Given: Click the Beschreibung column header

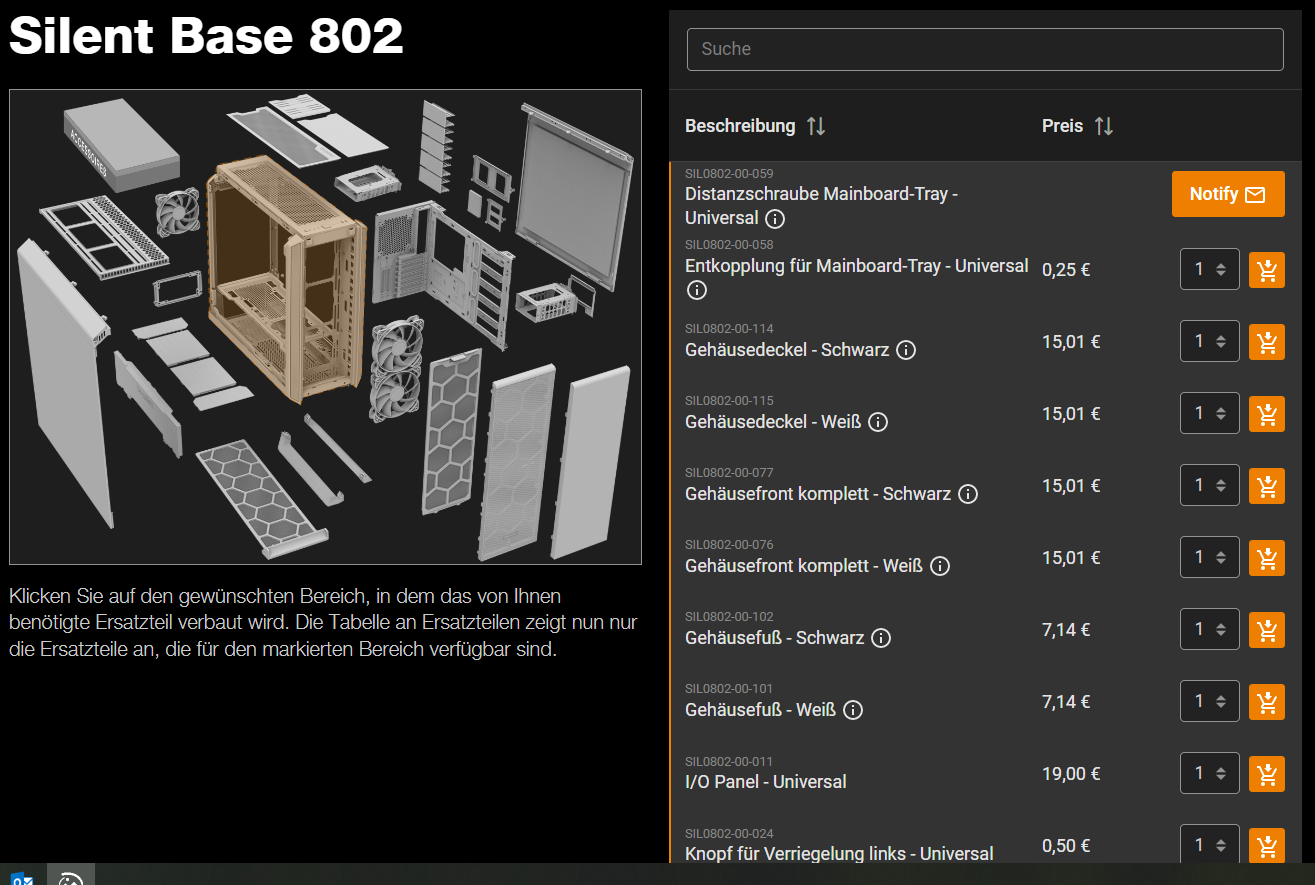Looking at the screenshot, I should coord(740,126).
